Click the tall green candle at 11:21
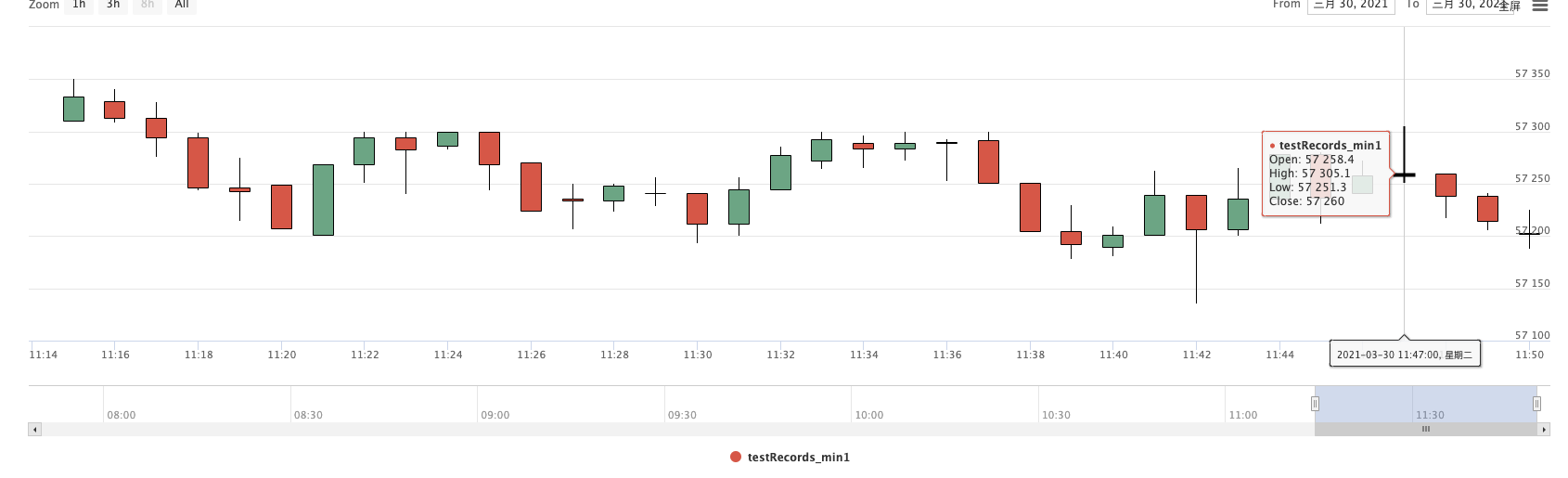This screenshot has width=1568, height=478. point(323,200)
